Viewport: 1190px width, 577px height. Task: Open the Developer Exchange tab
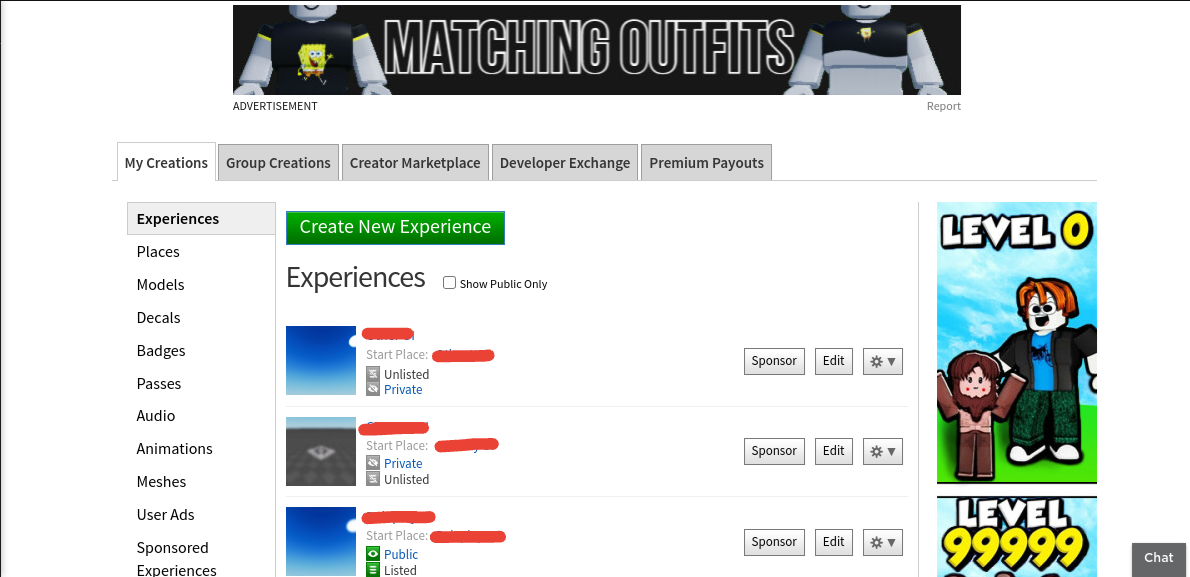pos(565,162)
